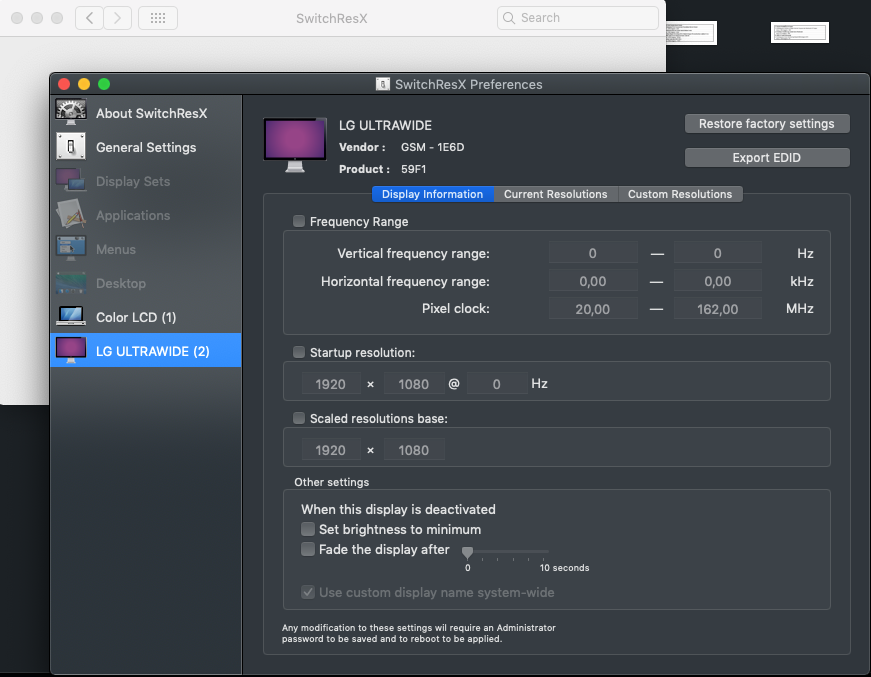
Task: Select Color LCD (1) in sidebar
Action: 146,317
